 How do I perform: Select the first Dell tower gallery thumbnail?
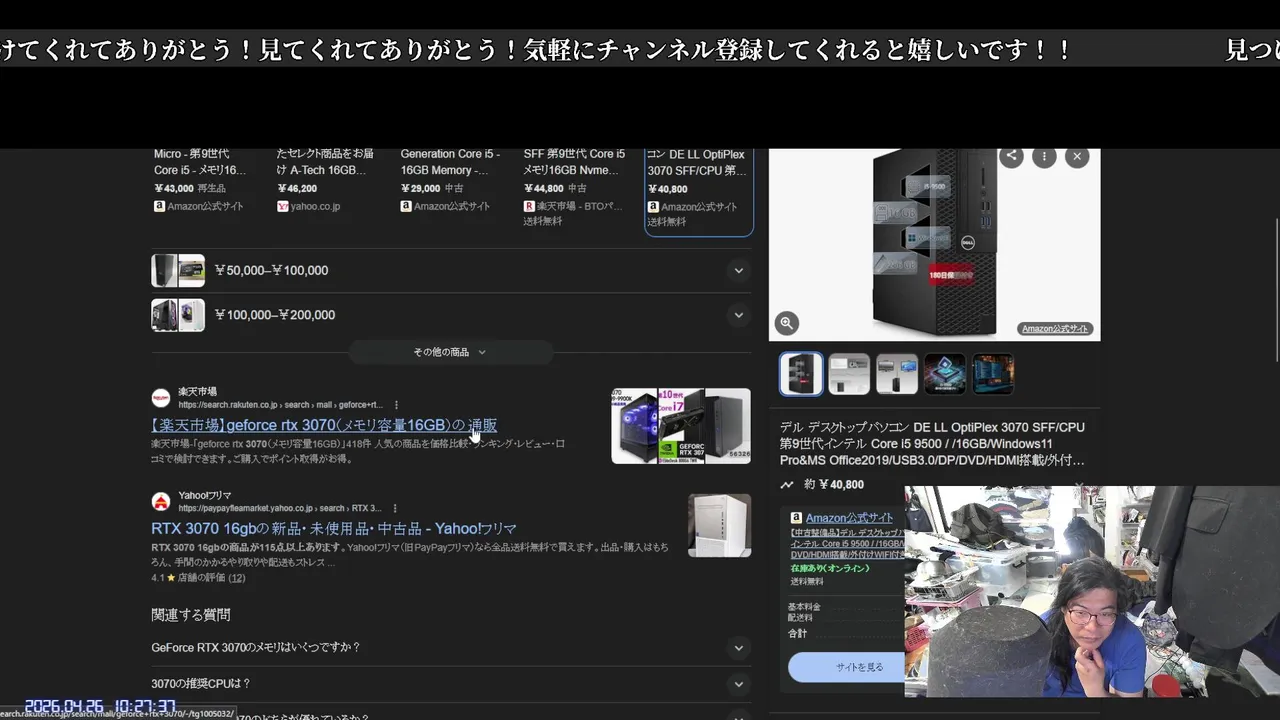[801, 374]
